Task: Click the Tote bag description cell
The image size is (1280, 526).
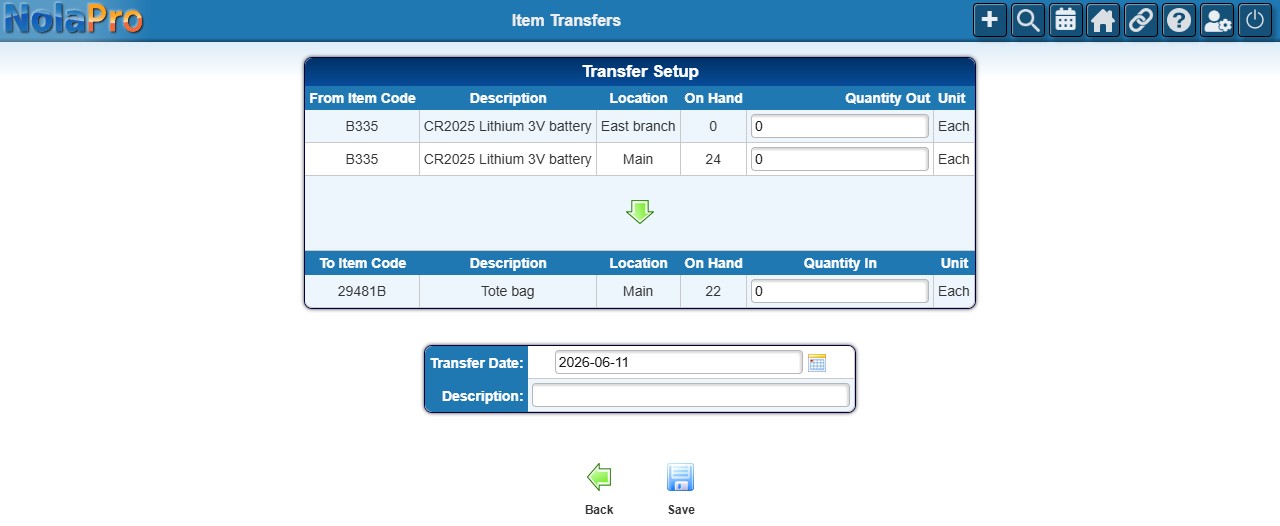Action: 508,291
